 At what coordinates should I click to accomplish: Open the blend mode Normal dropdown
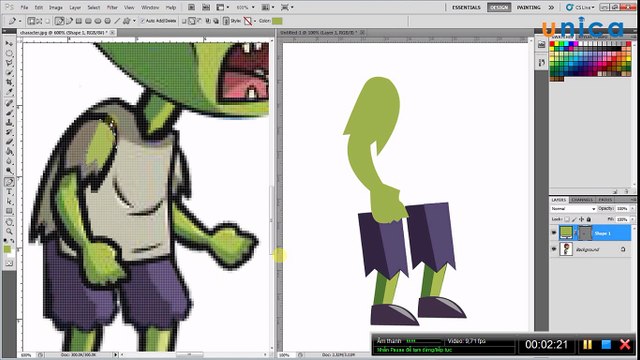click(573, 209)
